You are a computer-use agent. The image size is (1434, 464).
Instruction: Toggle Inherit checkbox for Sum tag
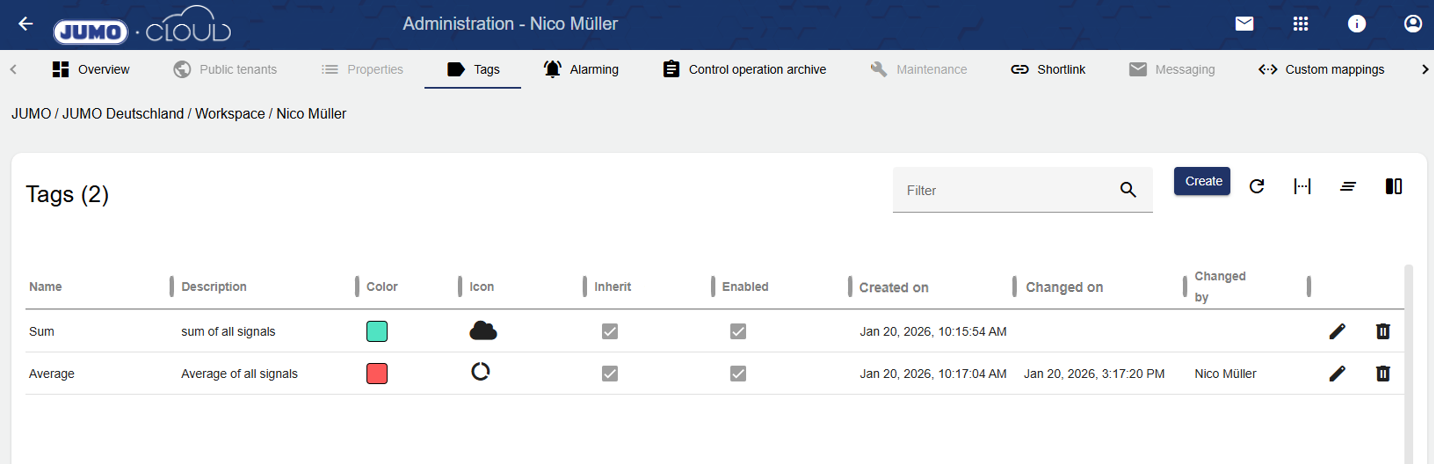pyautogui.click(x=609, y=331)
